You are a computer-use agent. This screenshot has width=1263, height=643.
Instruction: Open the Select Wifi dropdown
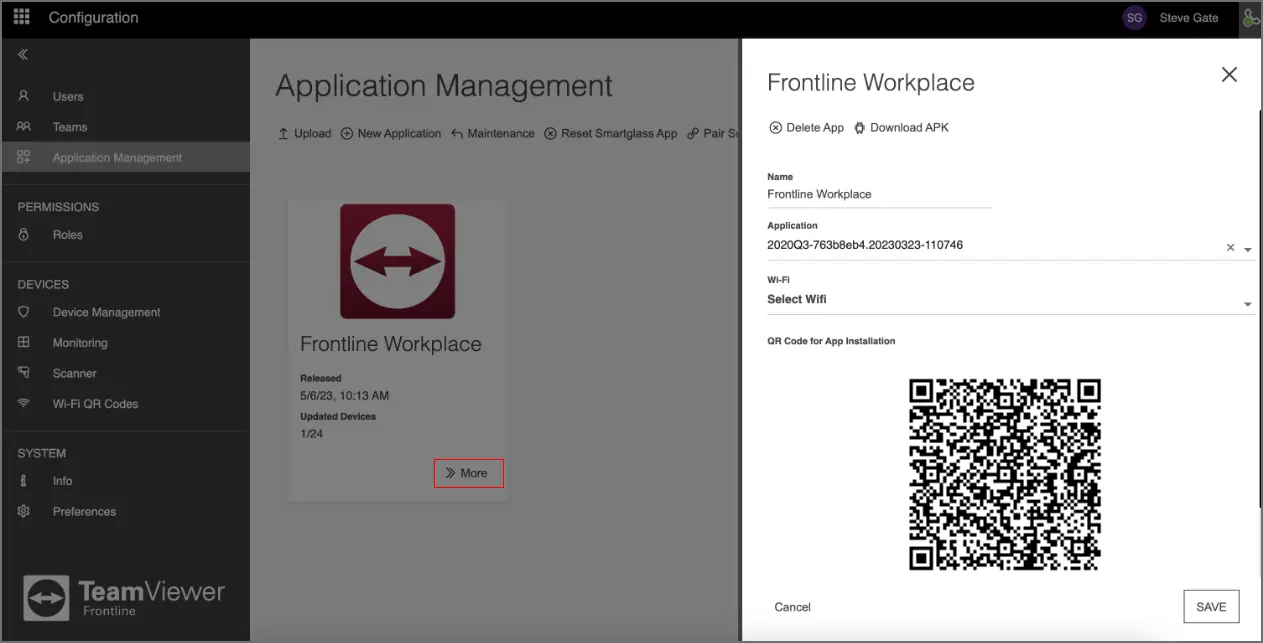tap(1011, 300)
